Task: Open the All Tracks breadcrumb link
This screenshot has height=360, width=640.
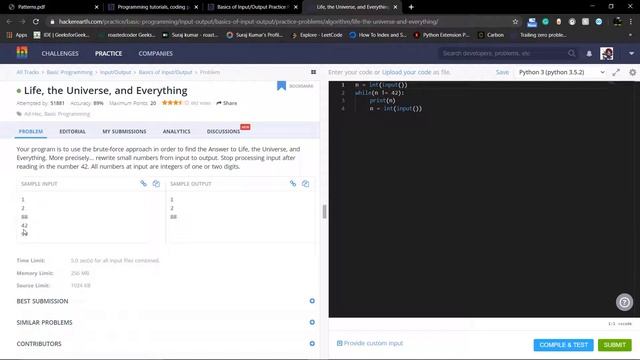Action: click(27, 72)
